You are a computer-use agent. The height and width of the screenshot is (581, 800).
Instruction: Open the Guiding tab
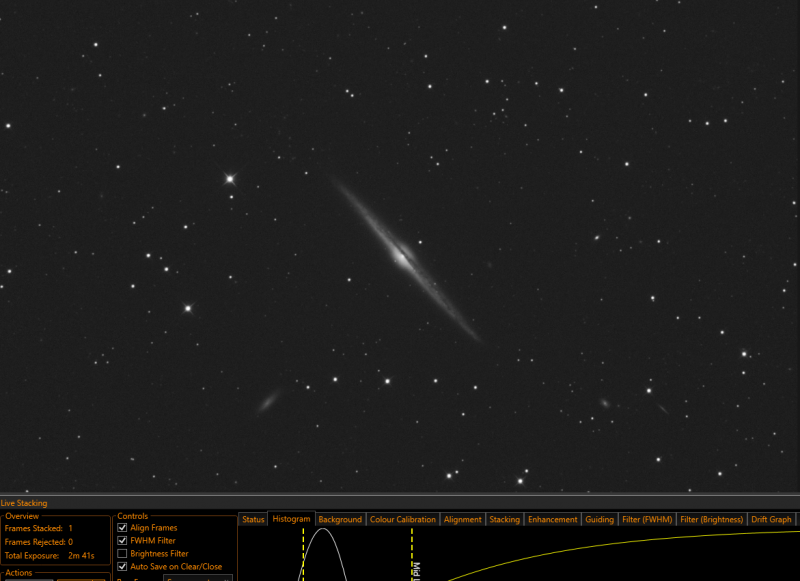pyautogui.click(x=599, y=519)
